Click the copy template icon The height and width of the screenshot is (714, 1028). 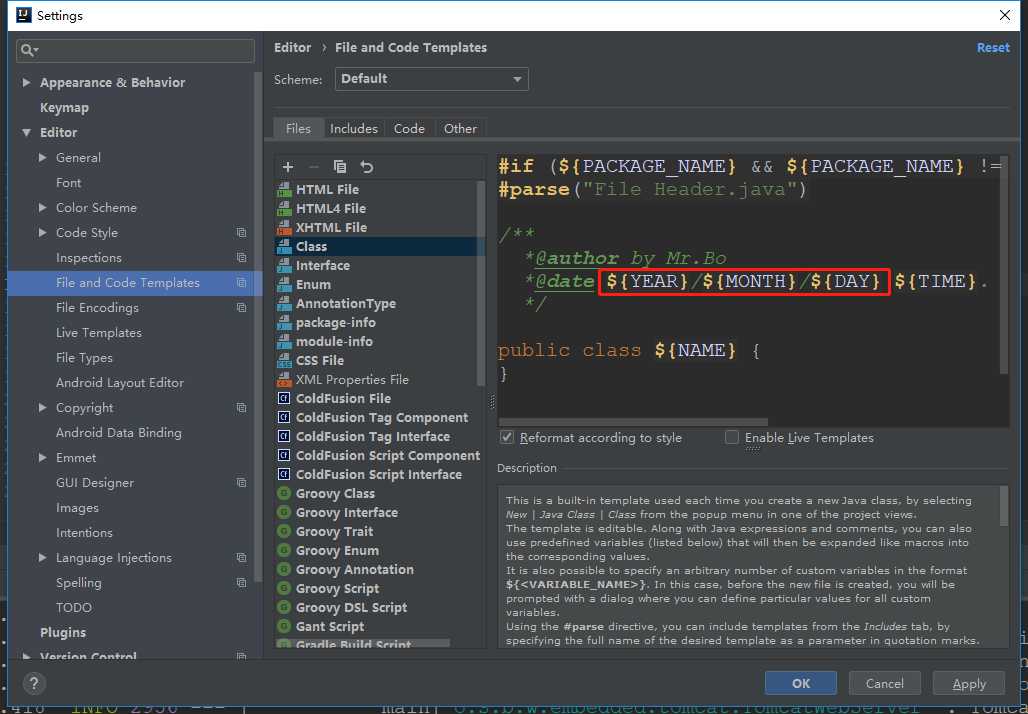(340, 167)
